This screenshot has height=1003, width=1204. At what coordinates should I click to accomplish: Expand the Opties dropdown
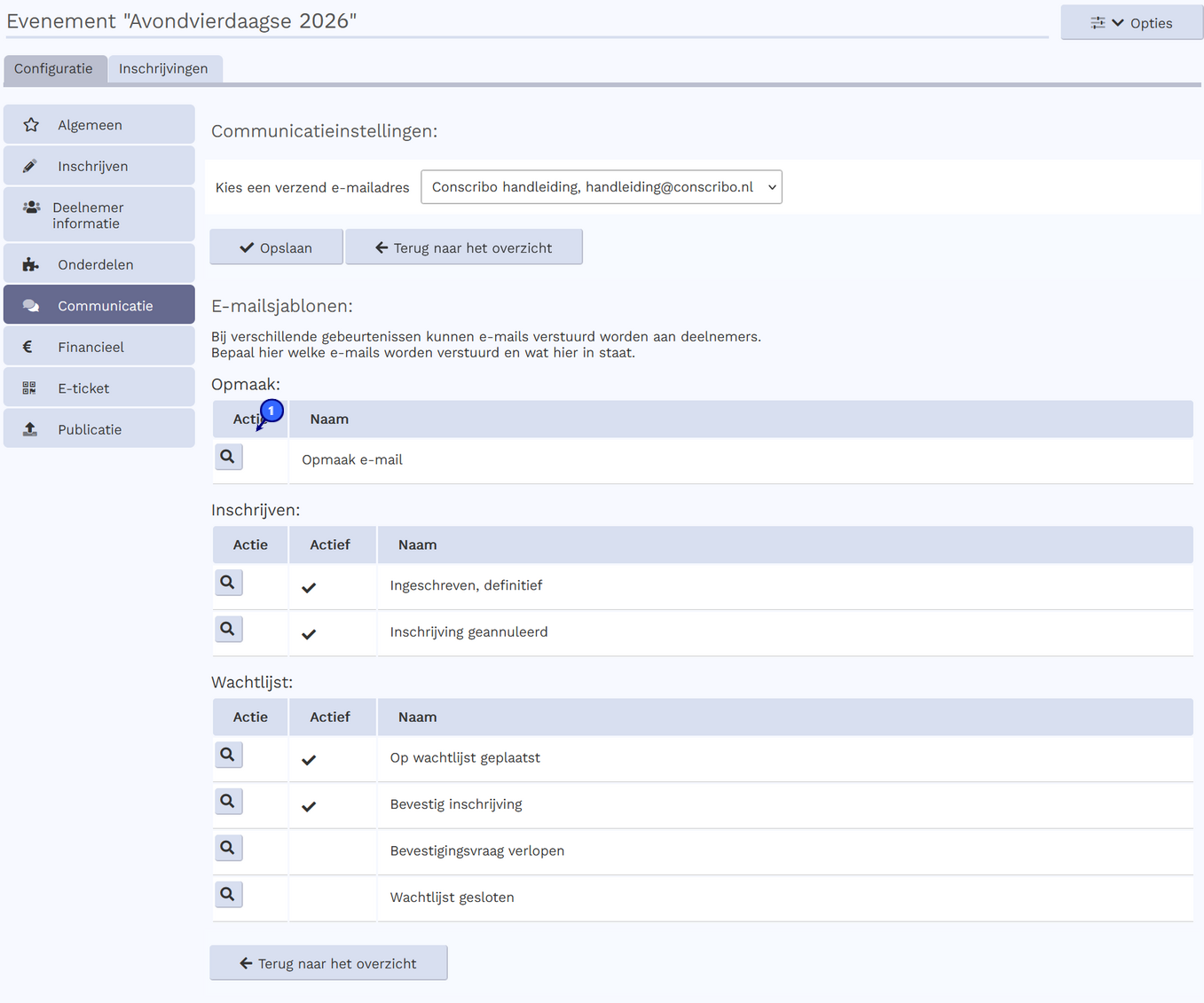[1131, 22]
